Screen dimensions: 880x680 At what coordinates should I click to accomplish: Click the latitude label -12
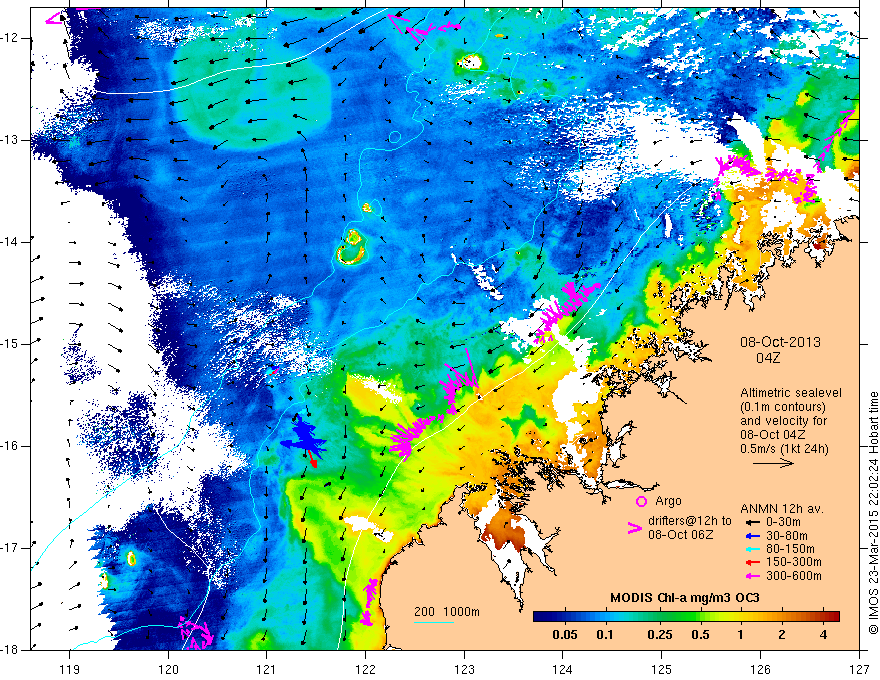click(x=11, y=38)
